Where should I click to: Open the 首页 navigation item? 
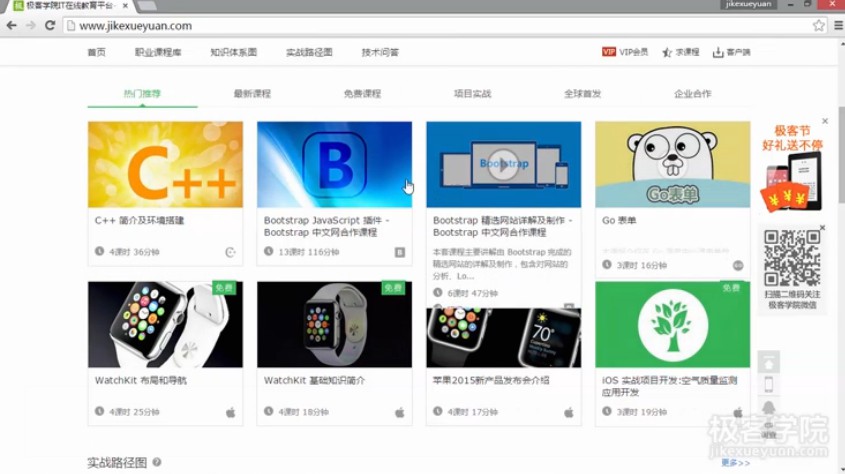96,52
